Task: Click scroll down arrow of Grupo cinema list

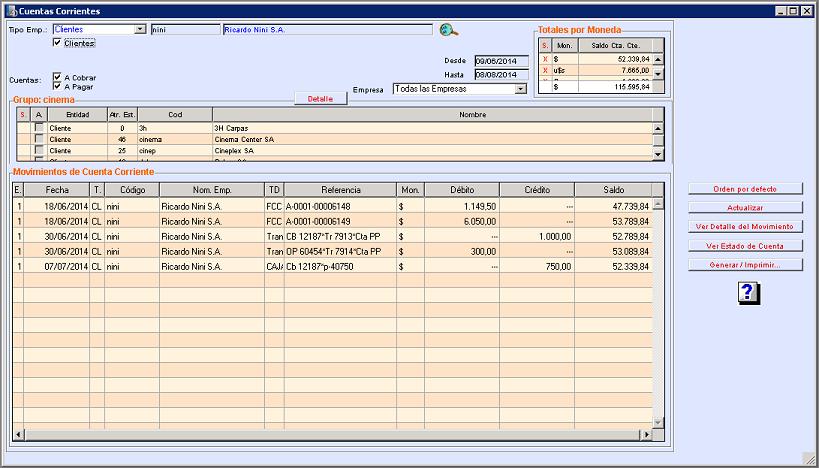Action: 658,154
